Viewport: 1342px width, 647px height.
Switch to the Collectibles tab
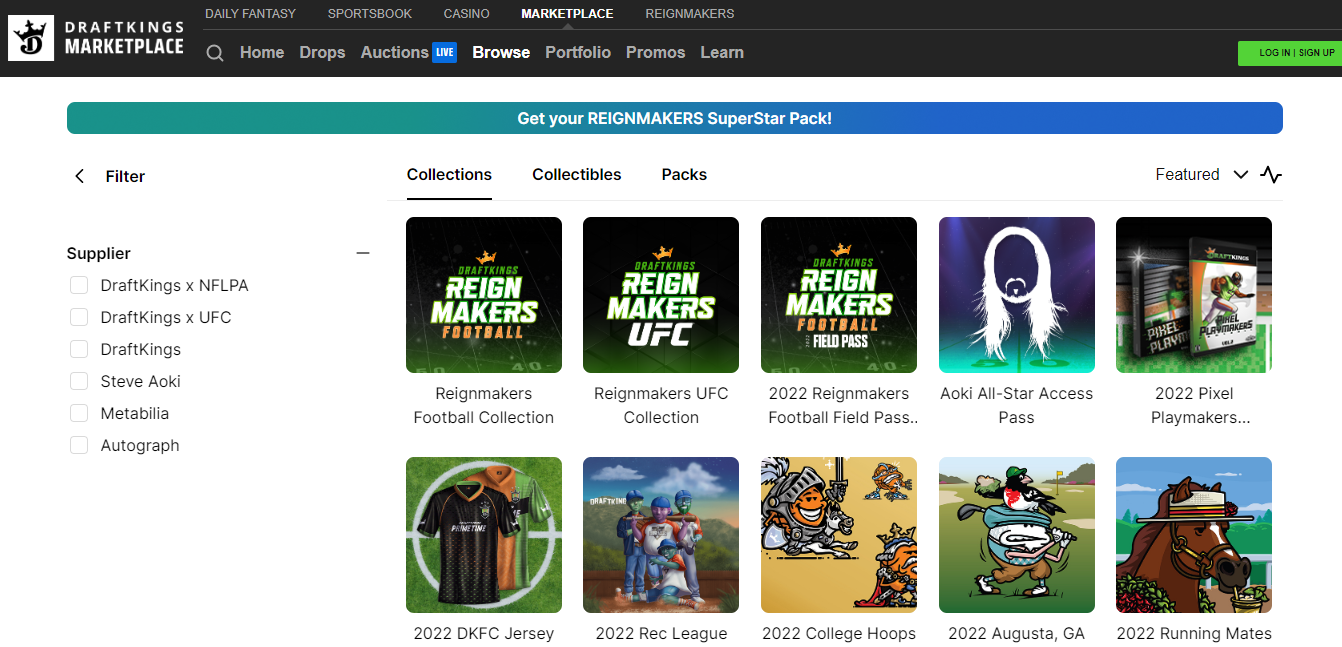click(576, 175)
